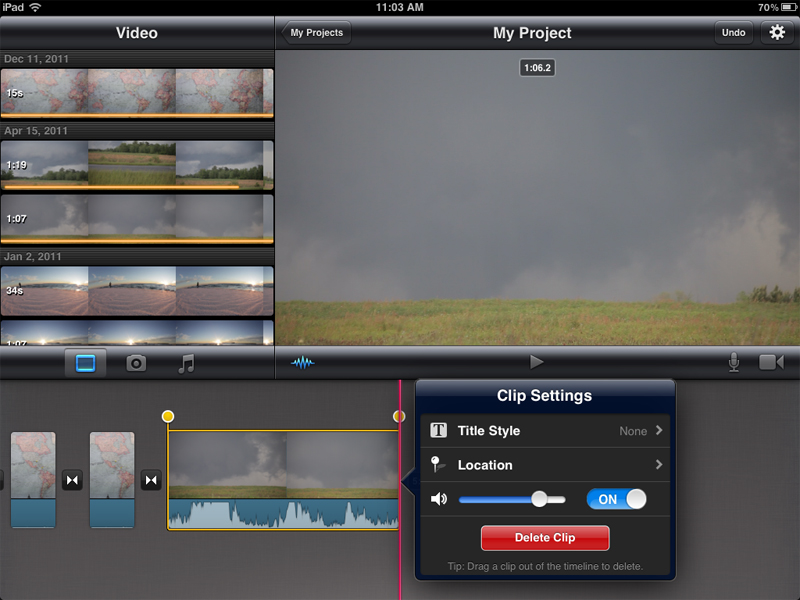
Task: Record a voiceover with the microphone
Action: pyautogui.click(x=734, y=362)
